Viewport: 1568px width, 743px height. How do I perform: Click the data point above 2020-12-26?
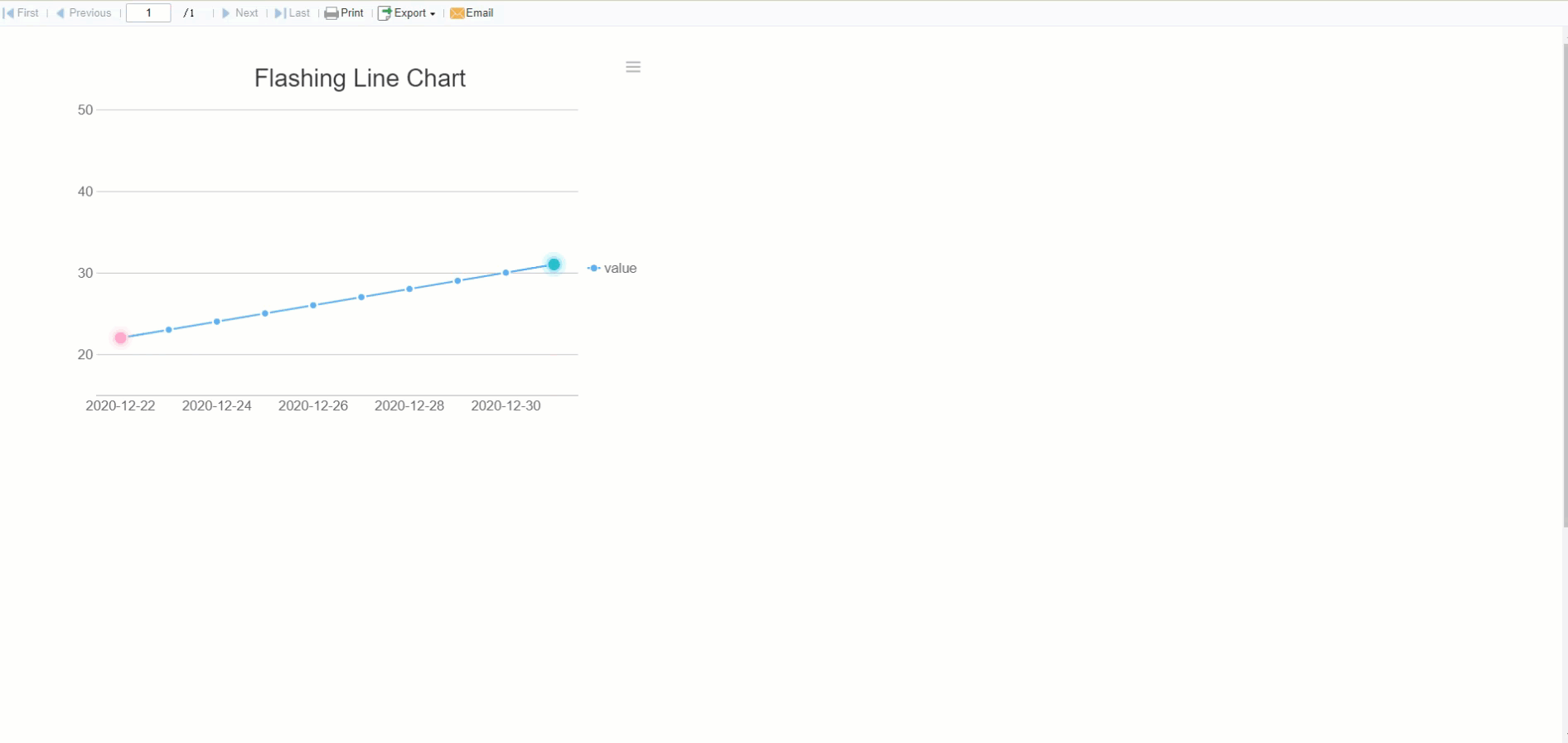(313, 305)
